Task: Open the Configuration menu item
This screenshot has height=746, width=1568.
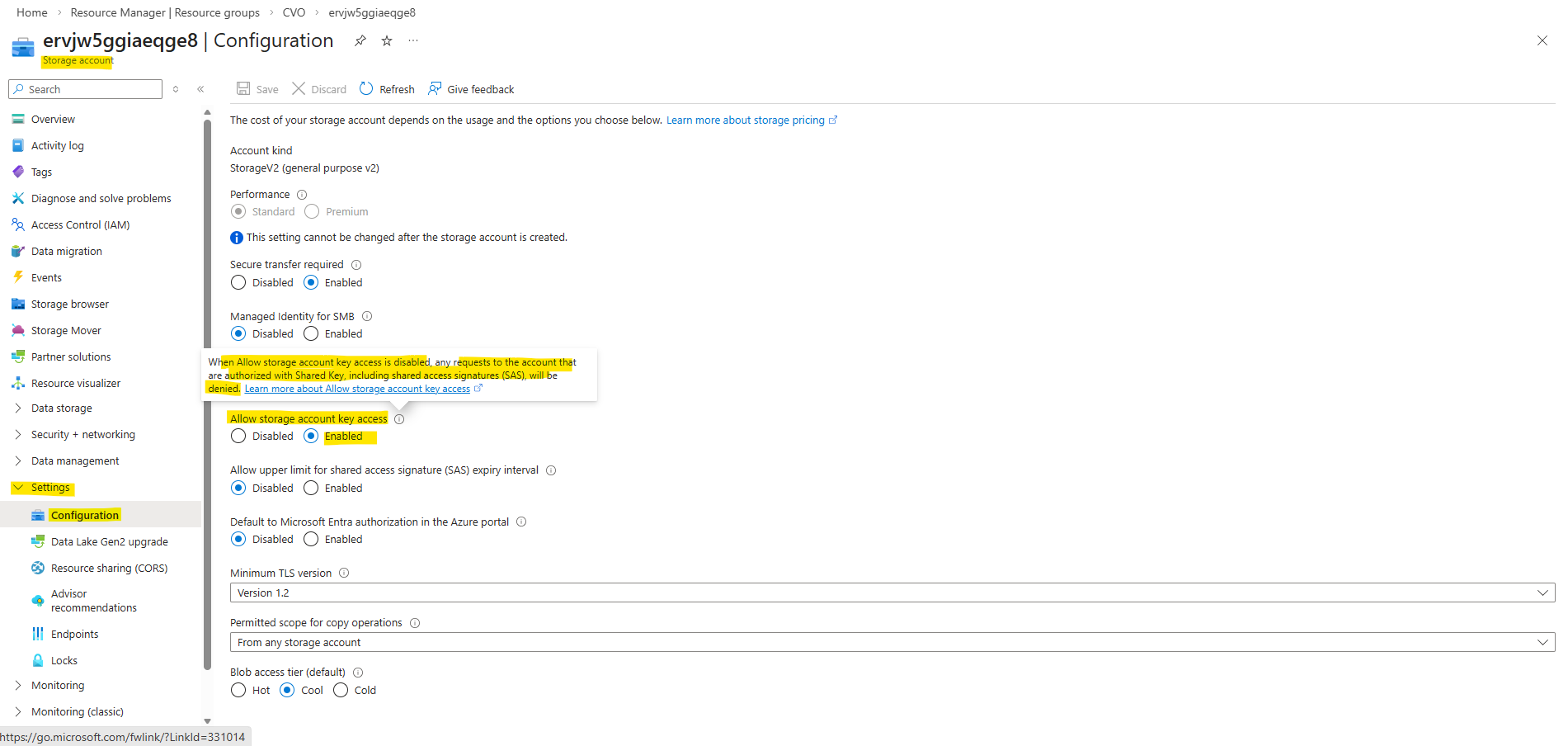Action: click(x=101, y=515)
